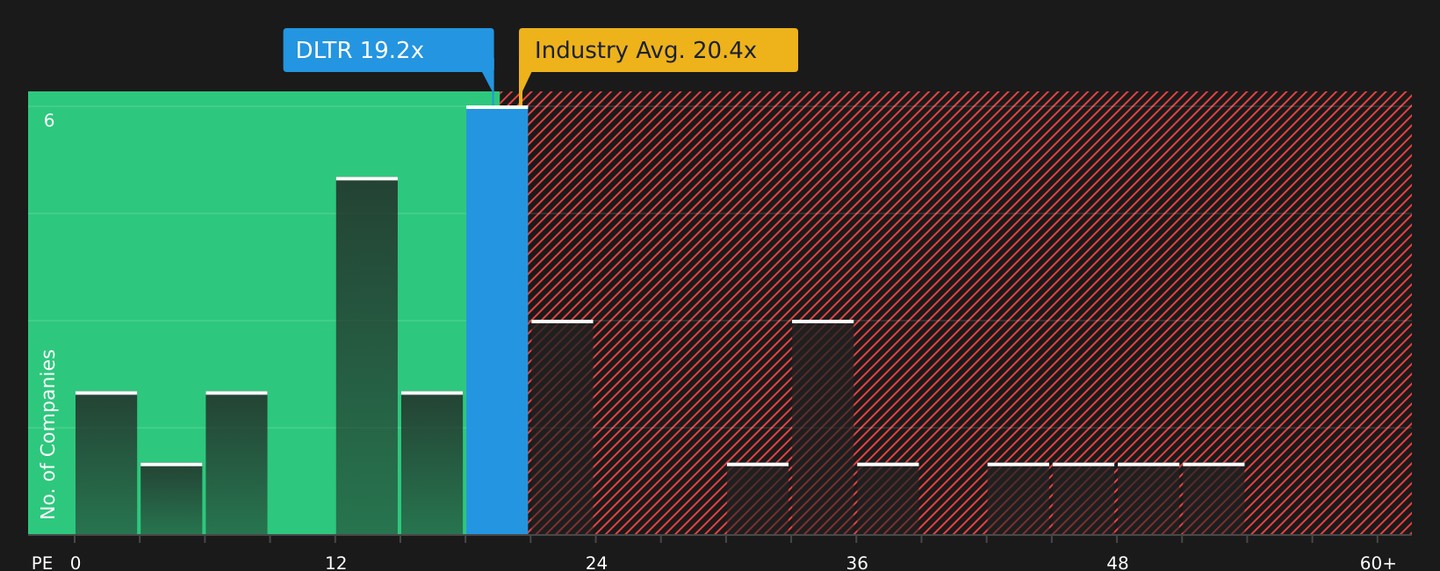Click the x-axis label 12
The height and width of the screenshot is (571, 1440).
click(336, 563)
